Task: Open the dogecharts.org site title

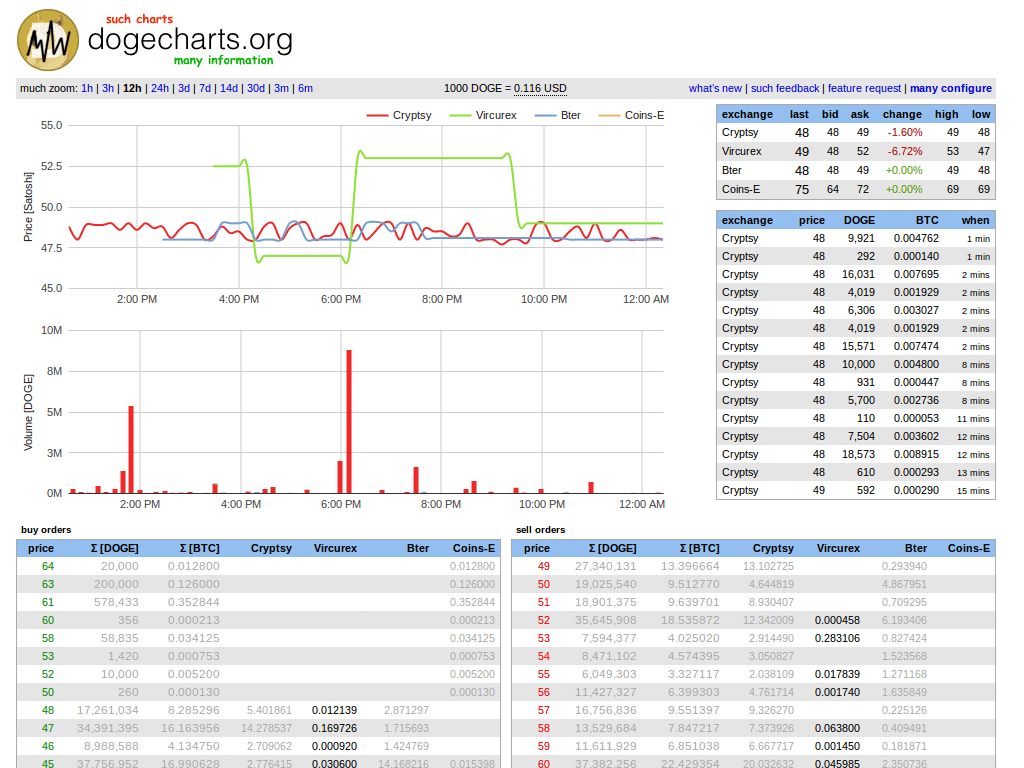Action: point(190,39)
